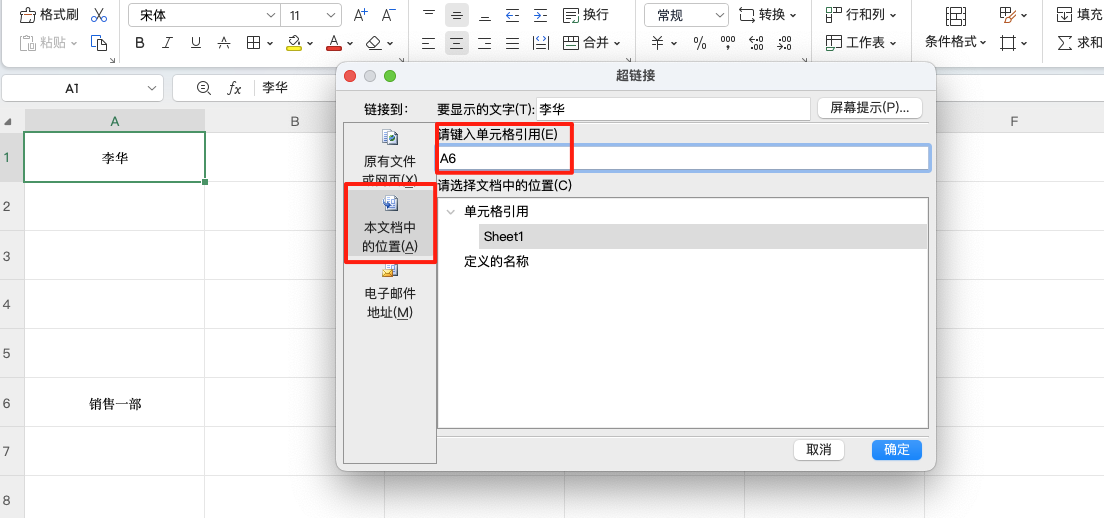
Task: Click the Format Painter (格式刷) icon
Action: click(27, 15)
